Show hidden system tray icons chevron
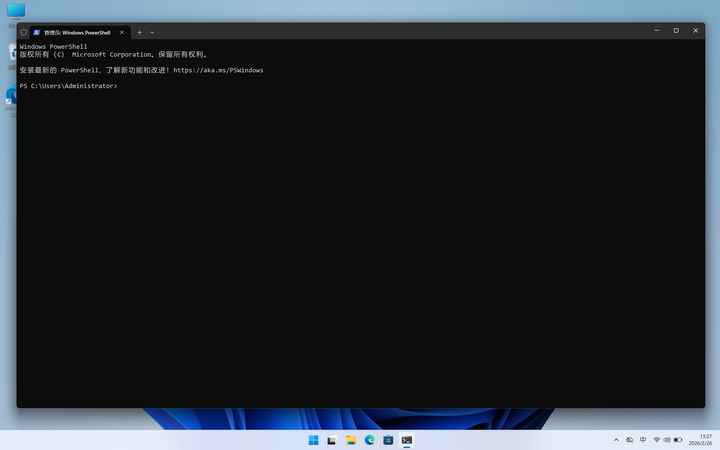The width and height of the screenshot is (720, 450). (616, 440)
